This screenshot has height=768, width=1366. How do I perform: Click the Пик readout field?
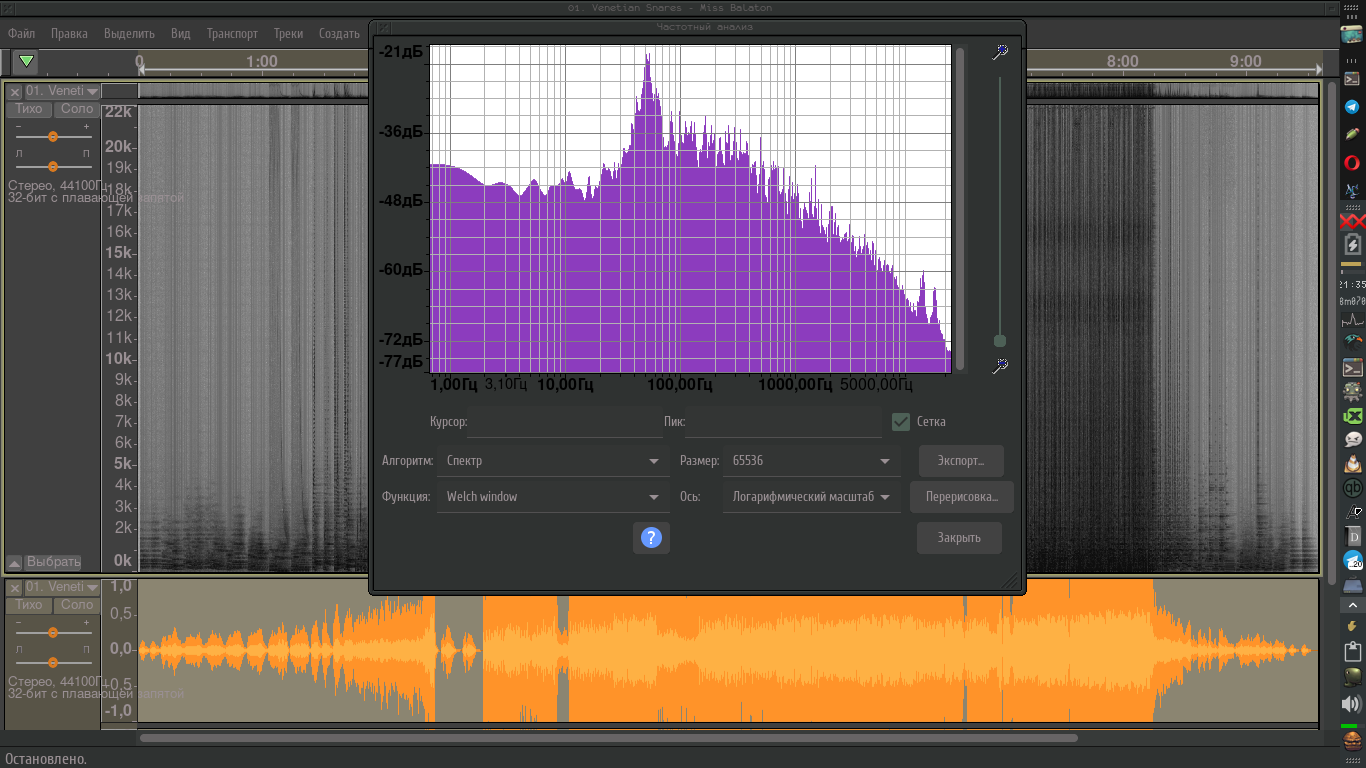pyautogui.click(x=784, y=422)
